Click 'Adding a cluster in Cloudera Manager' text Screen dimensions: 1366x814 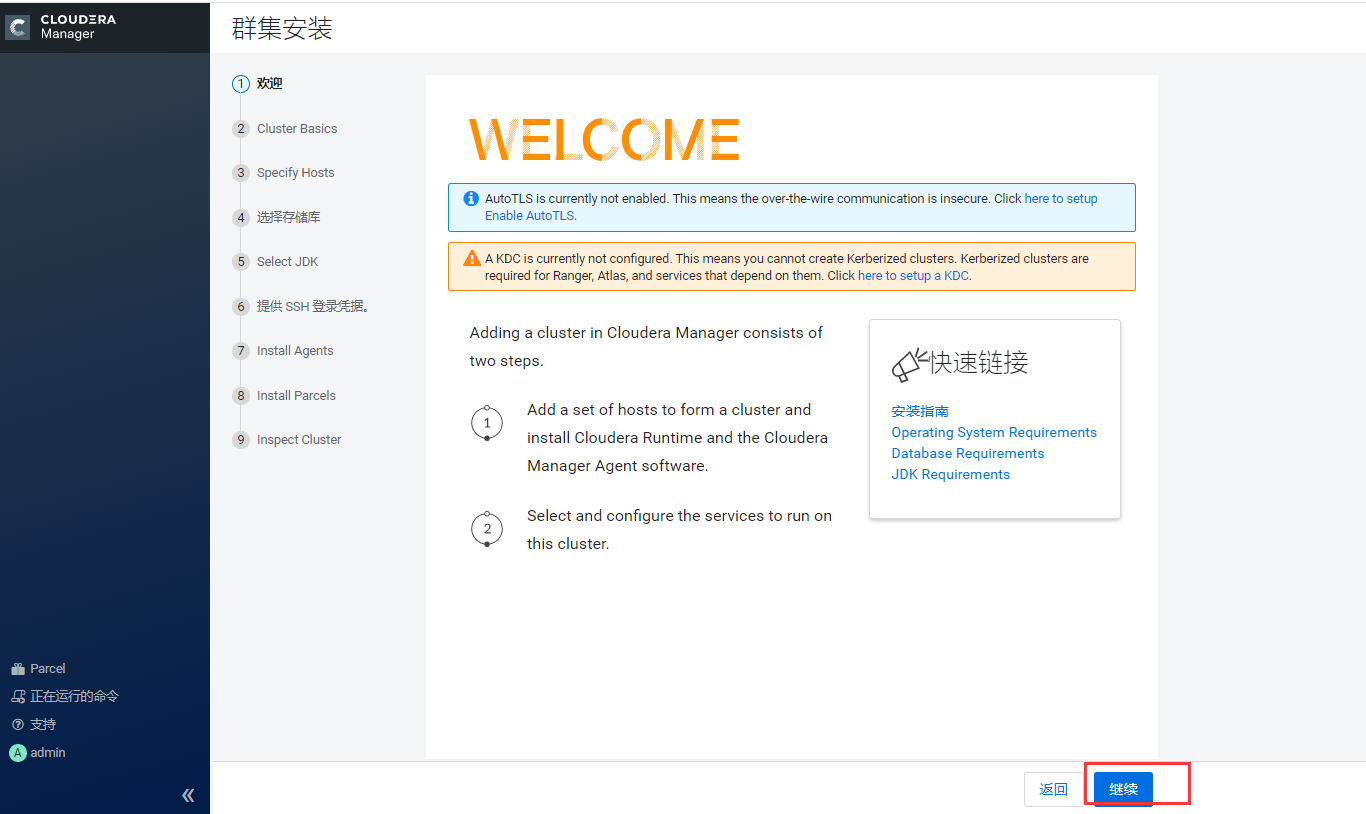[646, 347]
